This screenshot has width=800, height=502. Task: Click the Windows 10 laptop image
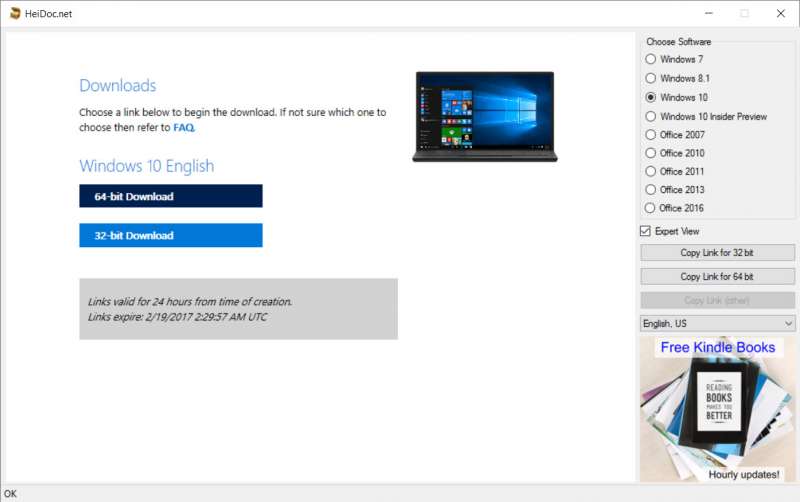coord(485,117)
